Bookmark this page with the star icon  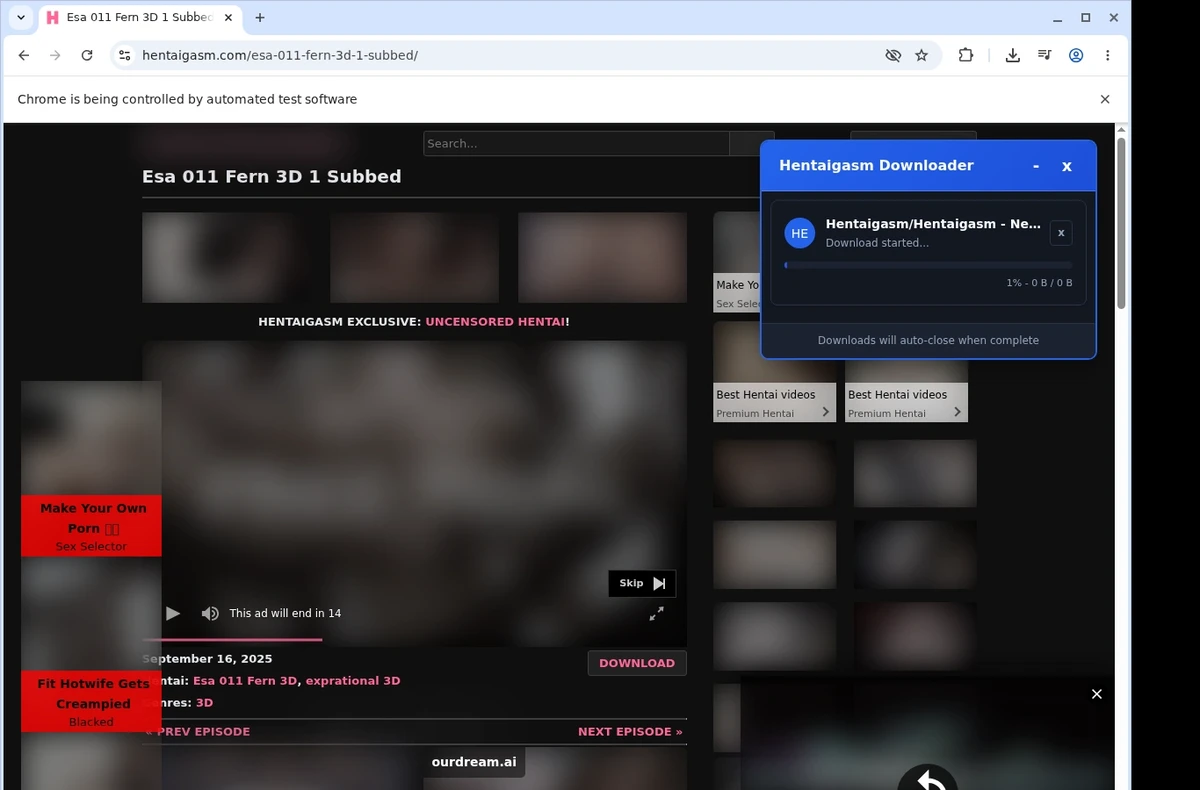[x=921, y=55]
